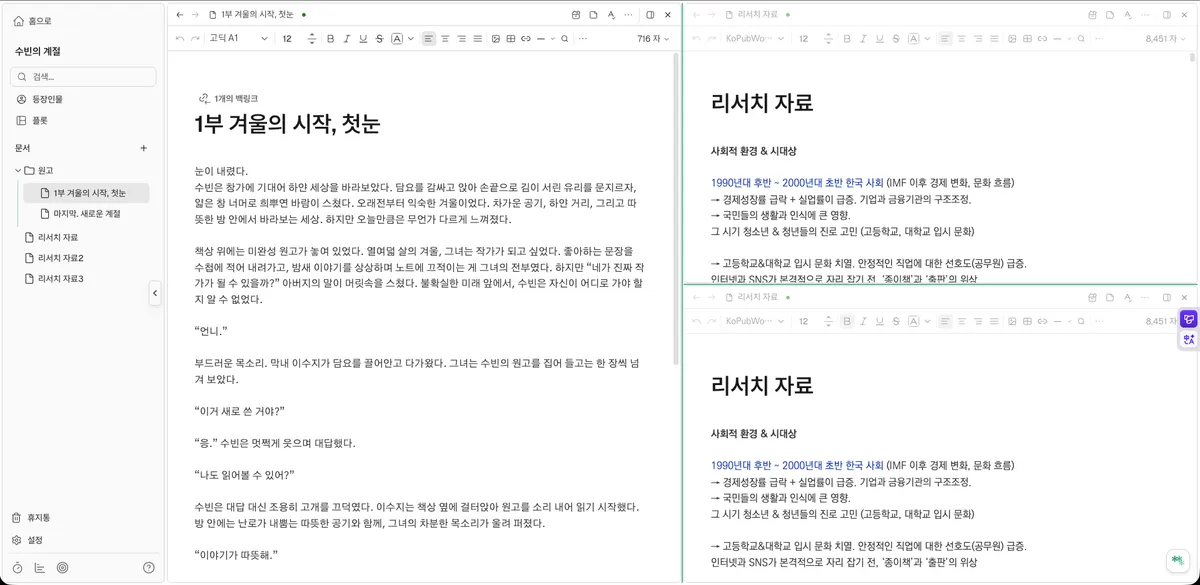Open divider style dropdown in left editor
The image size is (1200, 585).
tap(552, 39)
